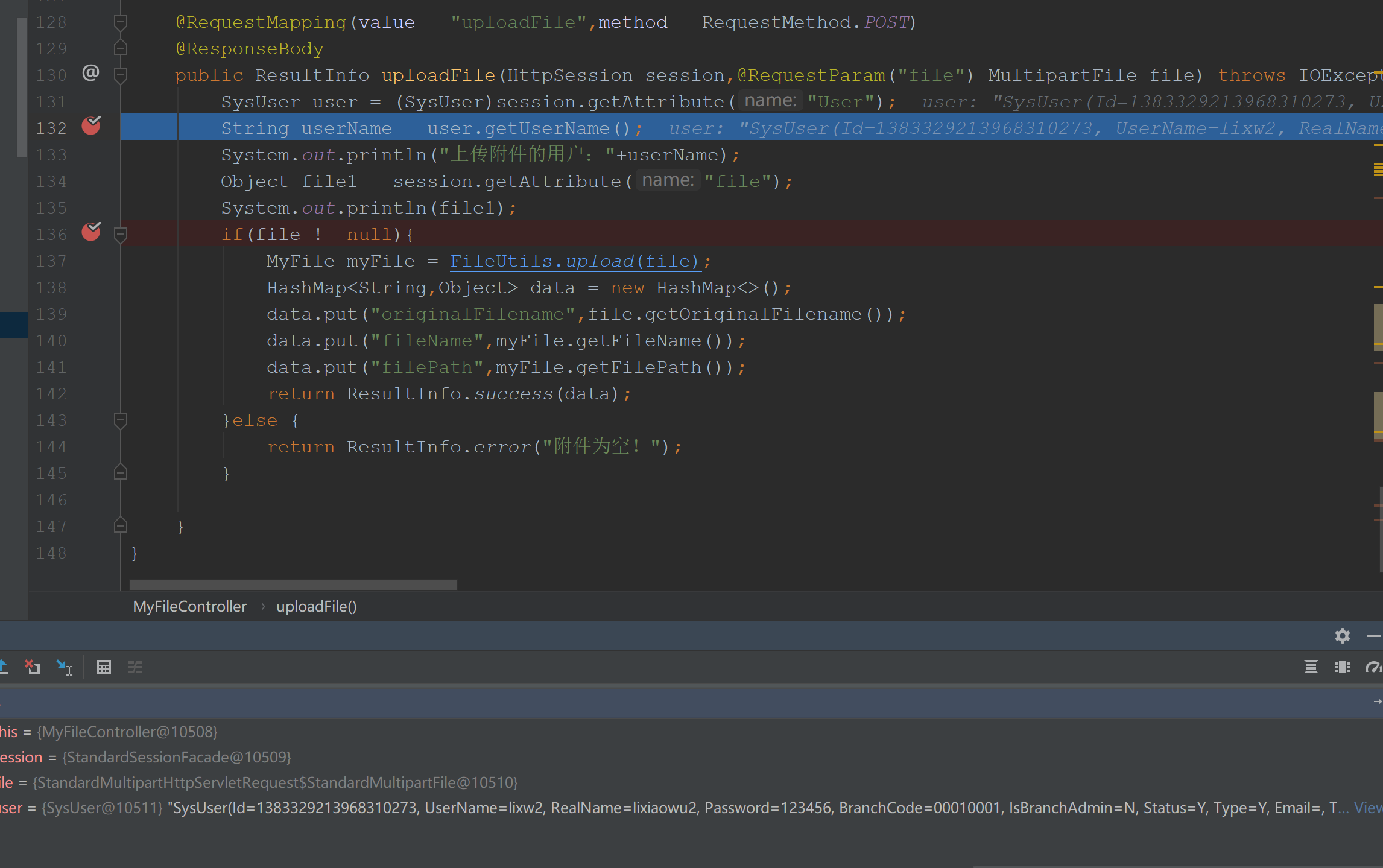Toggle the breakpoint on line 132
Viewport: 1383px width, 868px height.
click(91, 126)
